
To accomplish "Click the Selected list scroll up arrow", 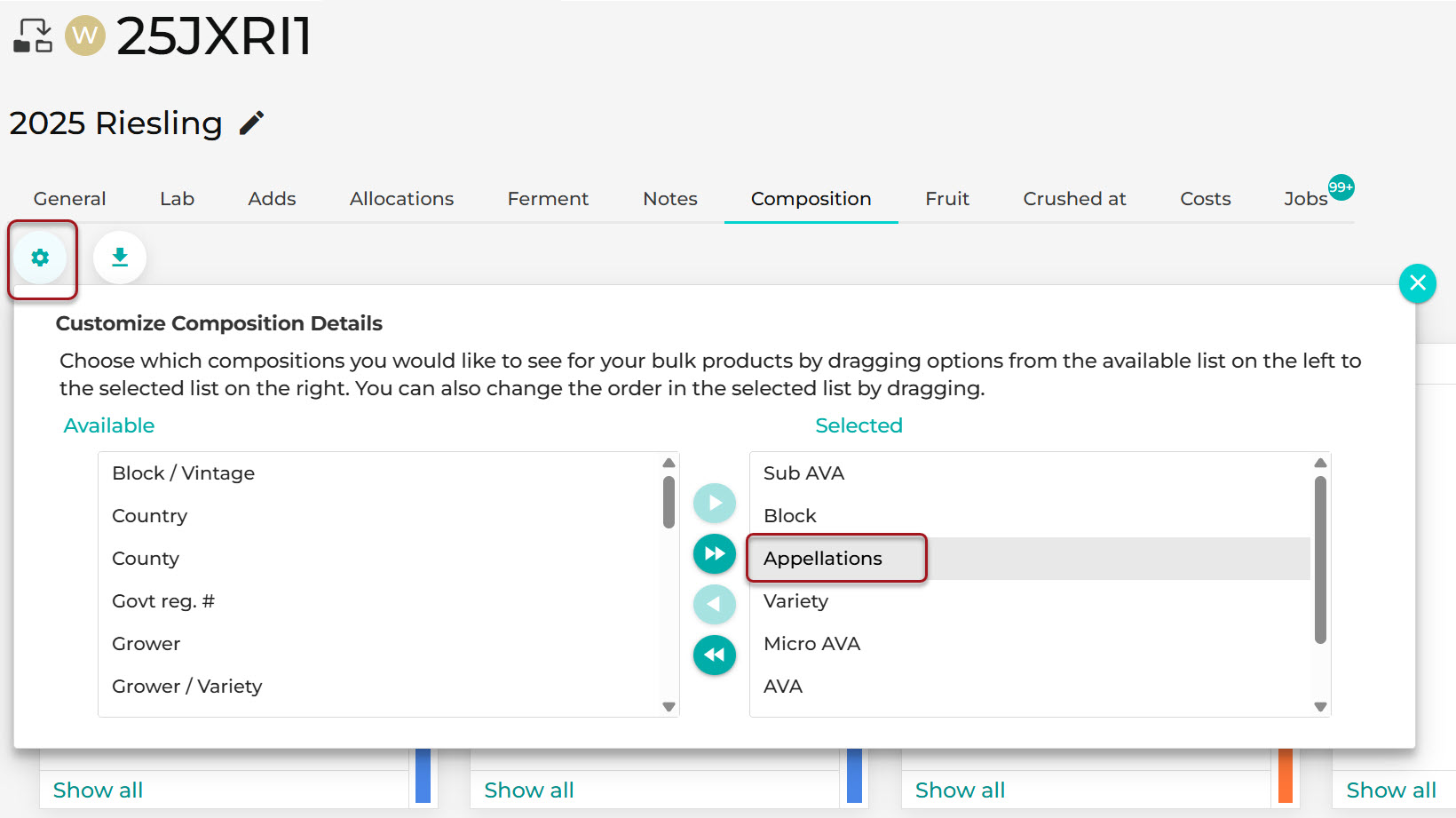I will point(1320,463).
